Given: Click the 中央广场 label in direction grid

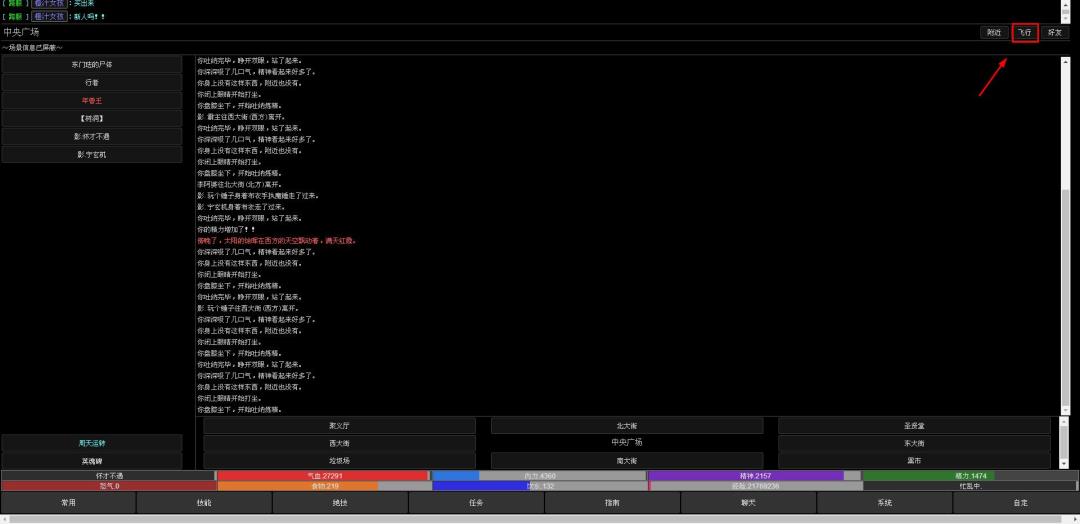Looking at the screenshot, I should (627, 443).
